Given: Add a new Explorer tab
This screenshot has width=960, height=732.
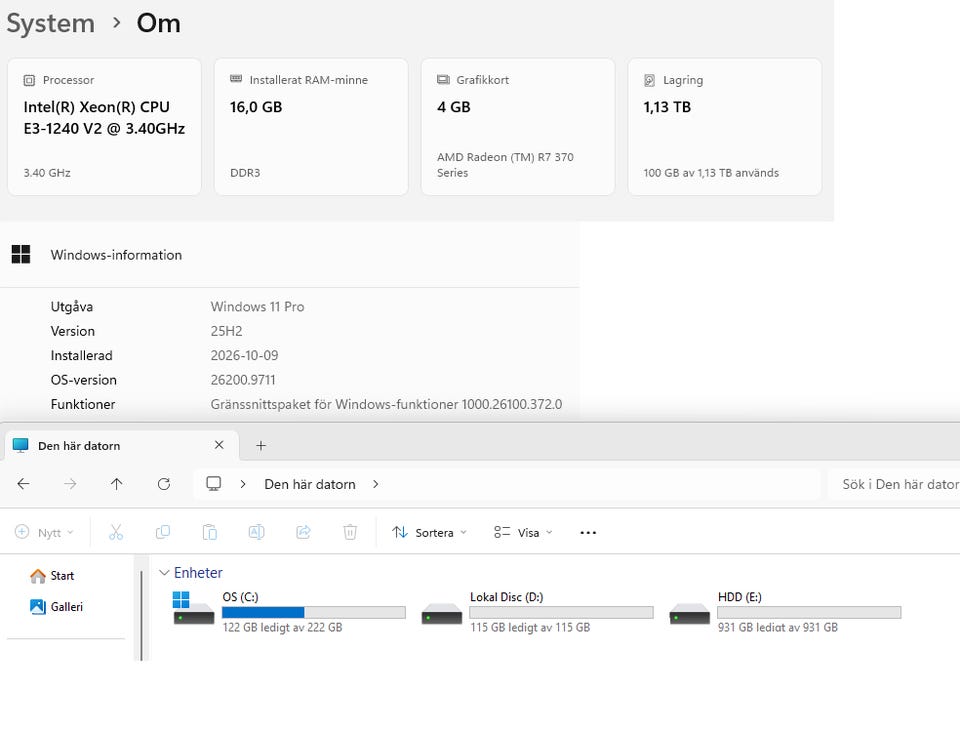Looking at the screenshot, I should pyautogui.click(x=261, y=446).
